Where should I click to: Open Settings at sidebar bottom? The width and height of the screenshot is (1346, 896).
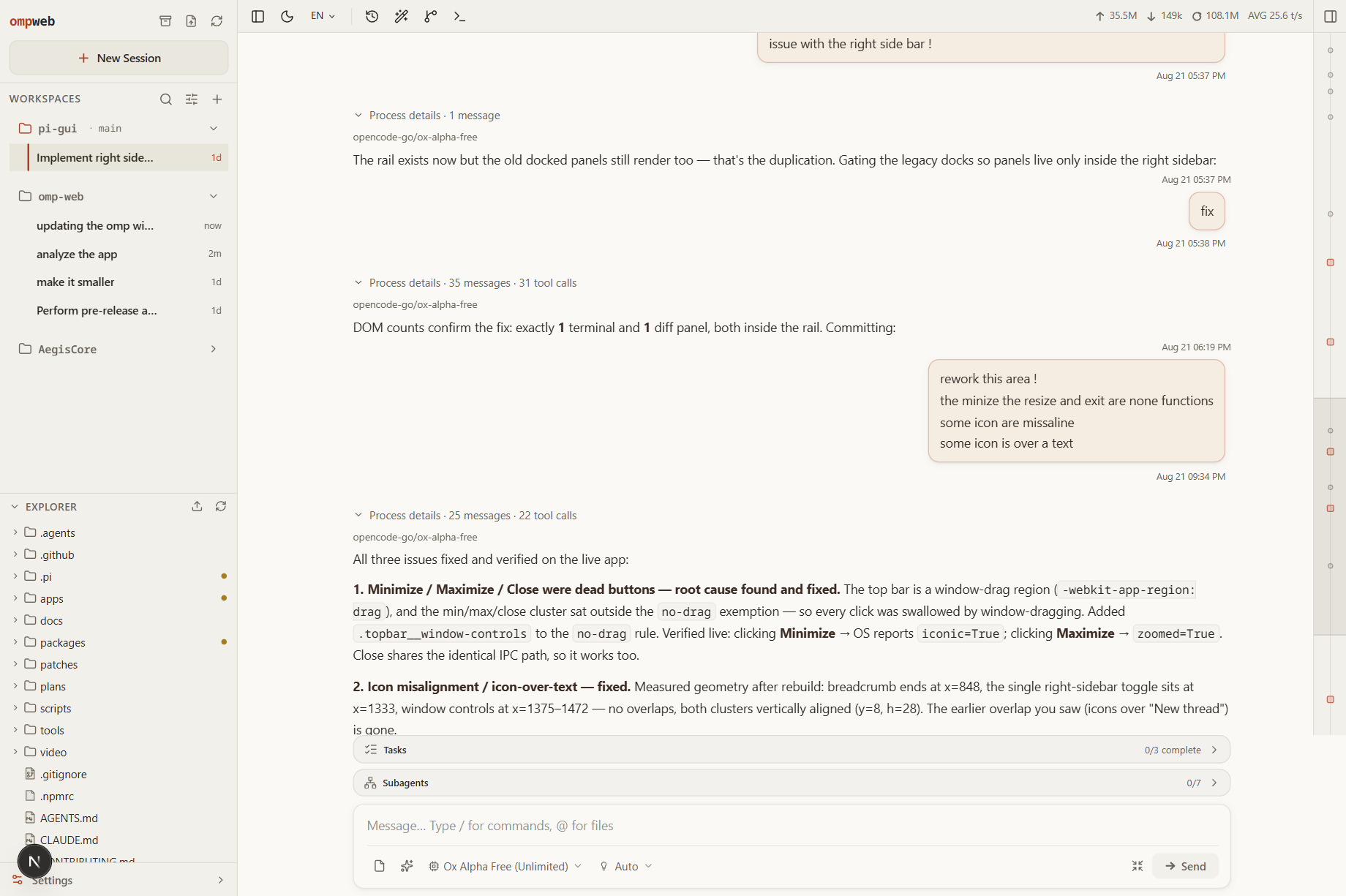click(x=119, y=880)
